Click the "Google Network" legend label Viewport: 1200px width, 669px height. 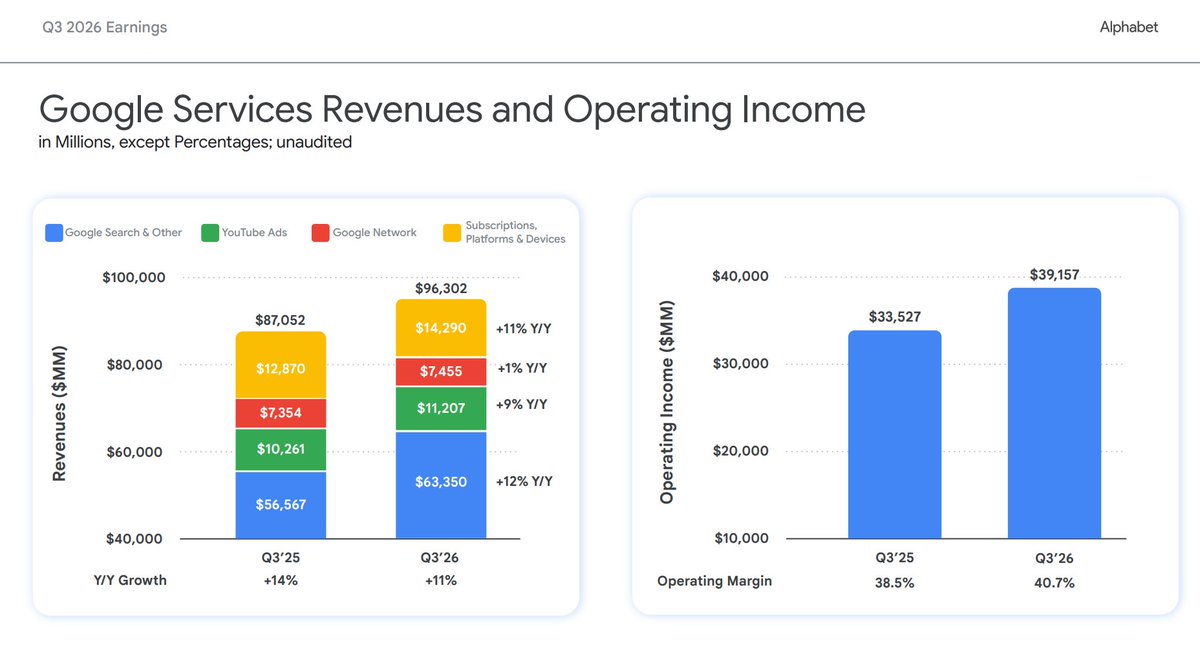tap(375, 232)
